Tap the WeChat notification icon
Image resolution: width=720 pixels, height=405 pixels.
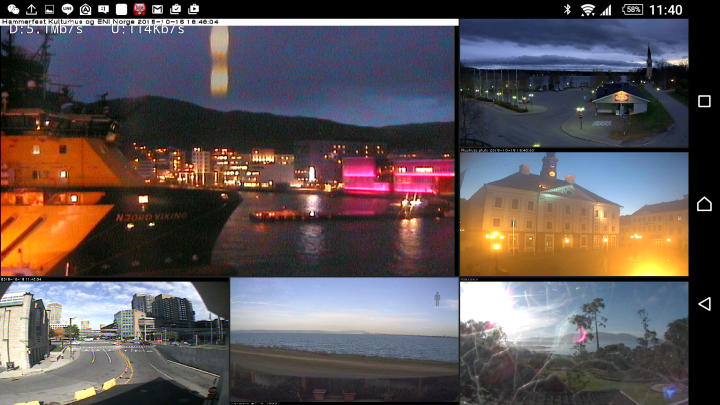tap(13, 9)
